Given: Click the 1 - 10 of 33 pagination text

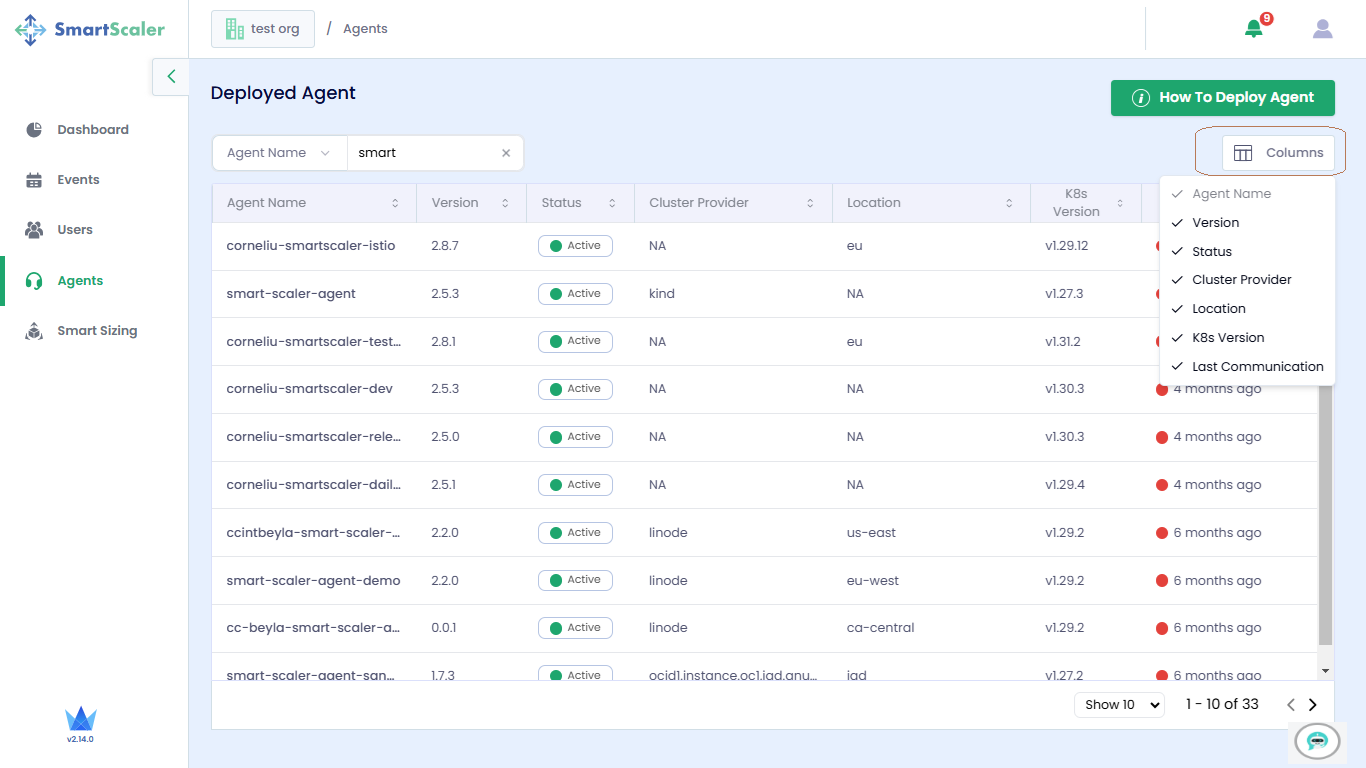Looking at the screenshot, I should pos(1222,705).
